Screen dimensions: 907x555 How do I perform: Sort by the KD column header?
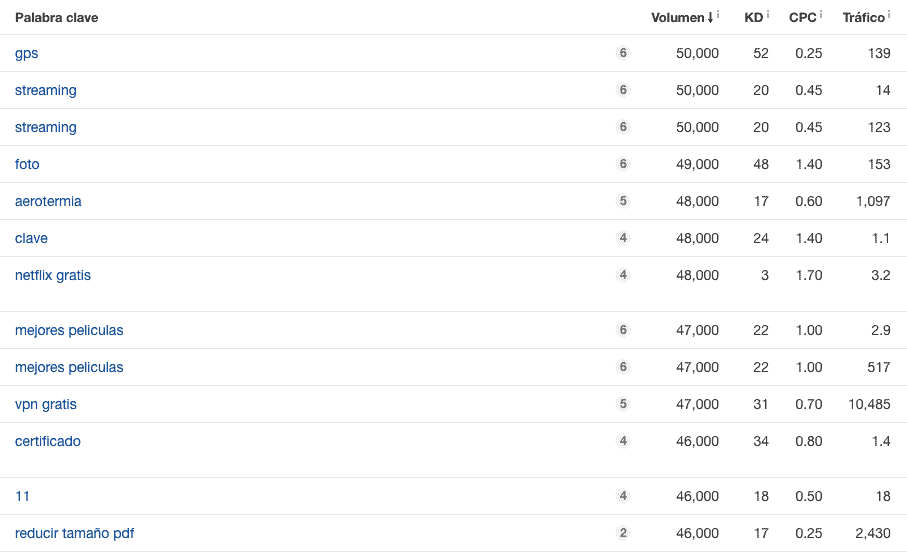753,17
